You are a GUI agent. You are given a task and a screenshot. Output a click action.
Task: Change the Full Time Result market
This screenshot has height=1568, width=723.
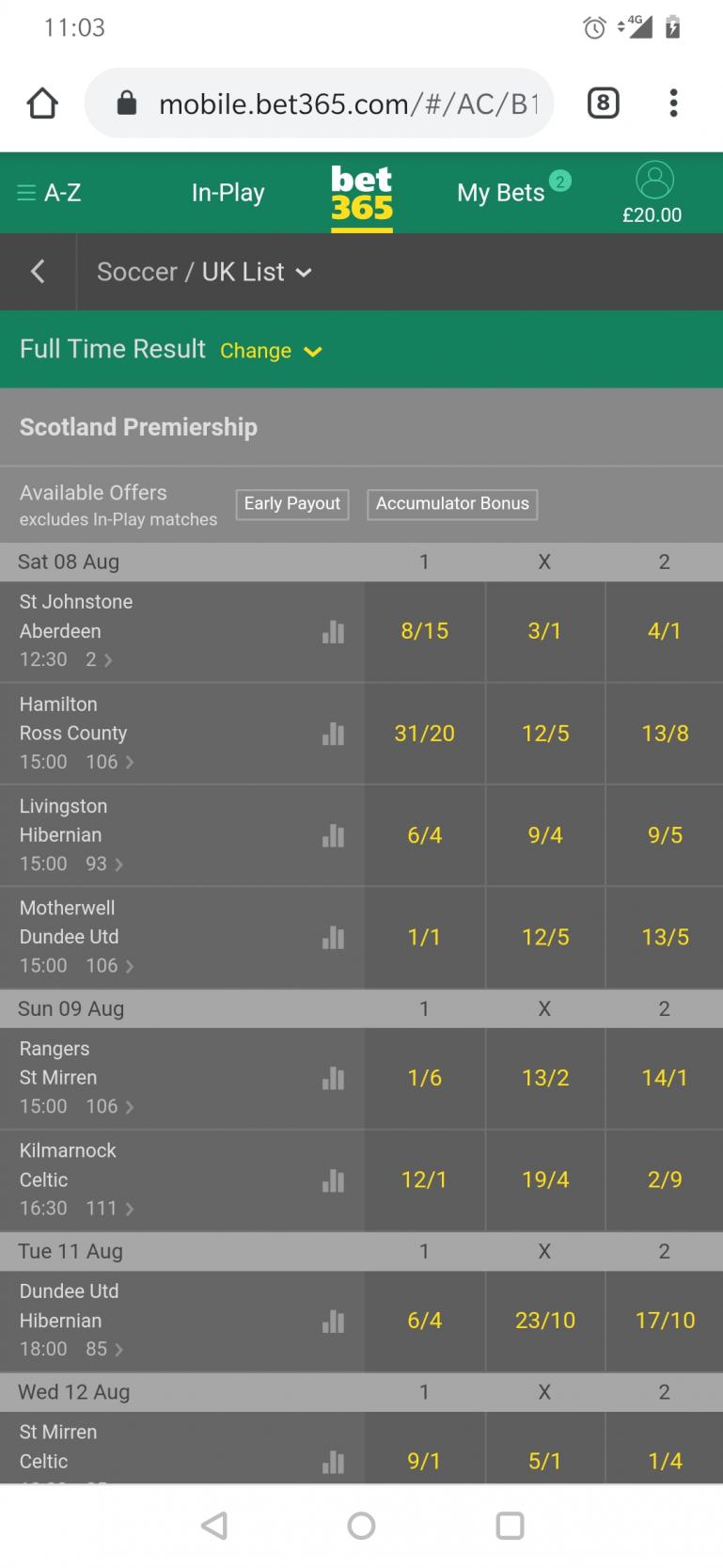[271, 351]
